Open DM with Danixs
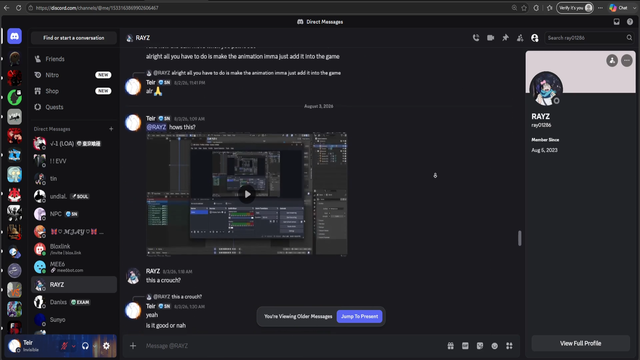 point(74,302)
